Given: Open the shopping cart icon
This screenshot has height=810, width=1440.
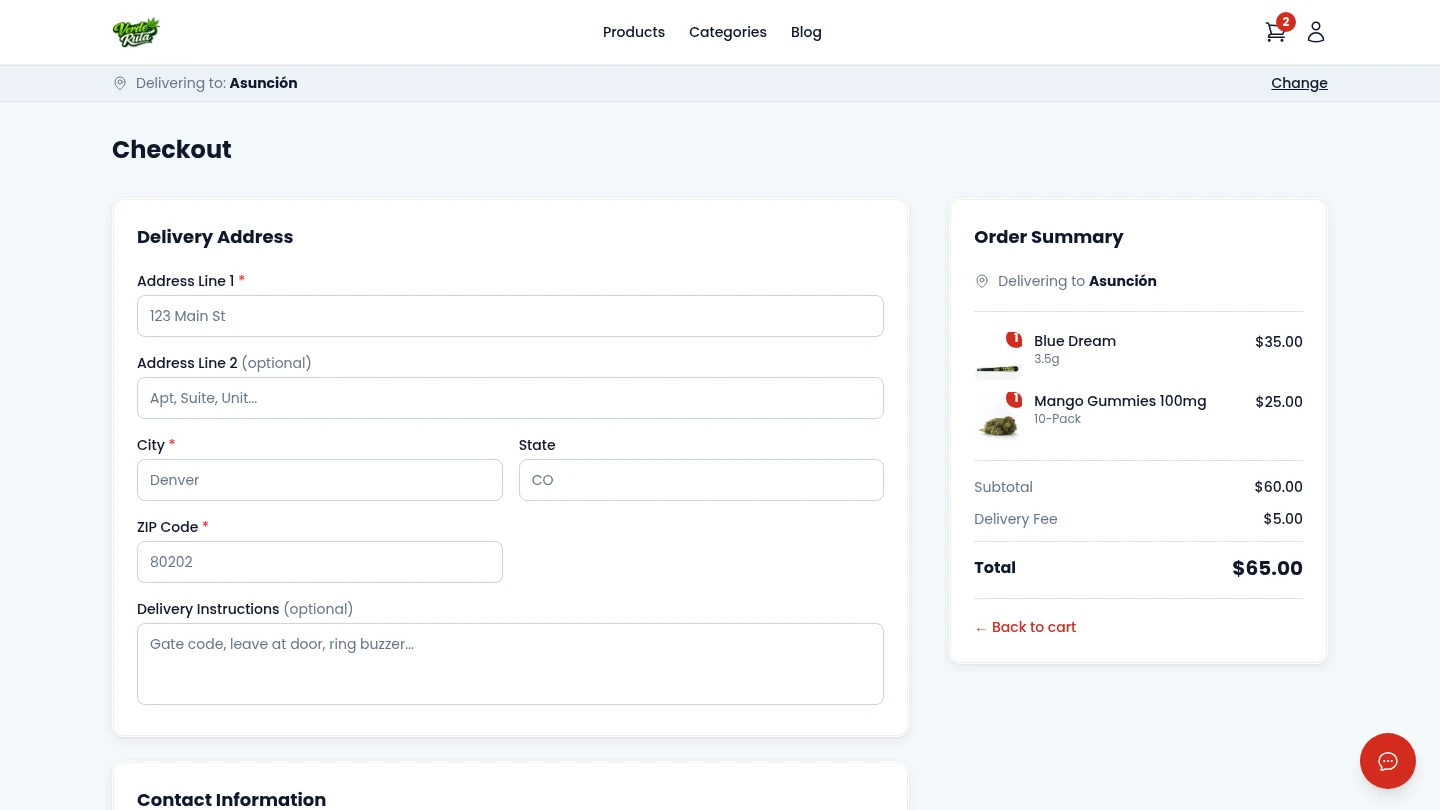Looking at the screenshot, I should 1275,33.
